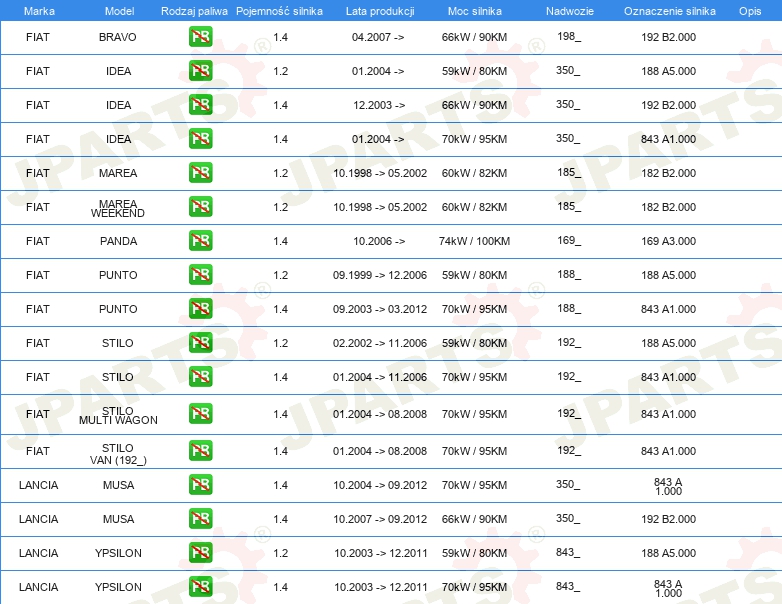Click production date 12.2003 -> cell
782x604 pixels.
coord(379,105)
